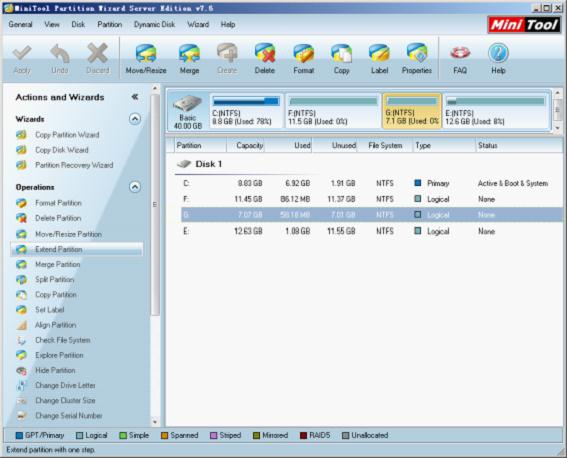567x458 pixels.
Task: Open the Partition menu
Action: pos(109,25)
